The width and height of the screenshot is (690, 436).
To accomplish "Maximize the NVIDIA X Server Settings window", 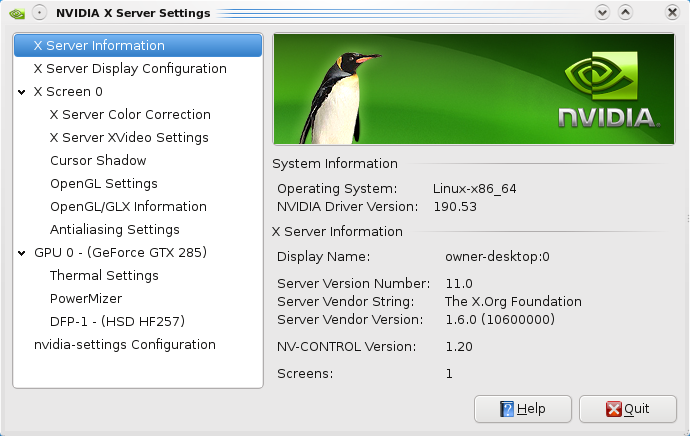I will (x=625, y=13).
